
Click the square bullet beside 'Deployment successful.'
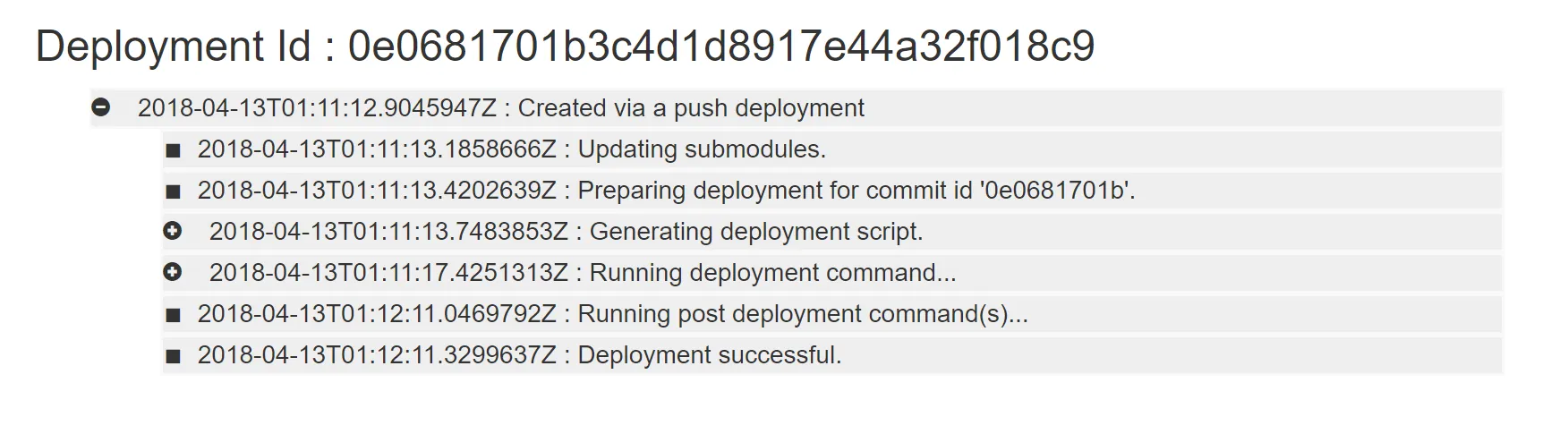tap(174, 356)
